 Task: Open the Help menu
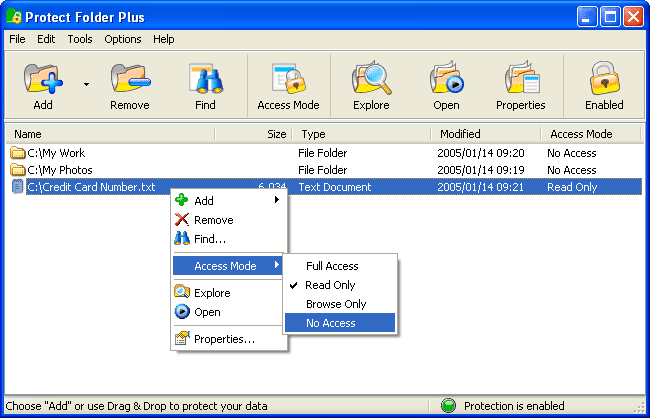coord(164,39)
